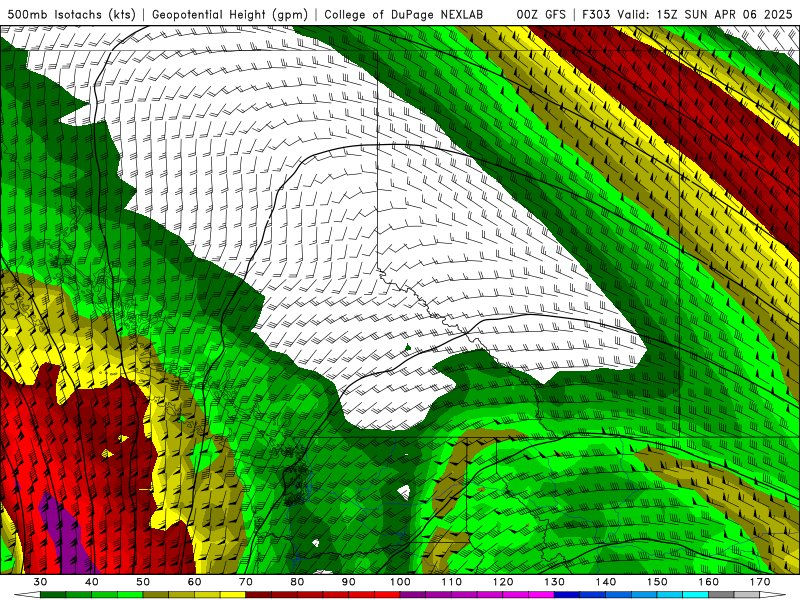Click the legend value 50
800x600 pixels.
point(143,582)
